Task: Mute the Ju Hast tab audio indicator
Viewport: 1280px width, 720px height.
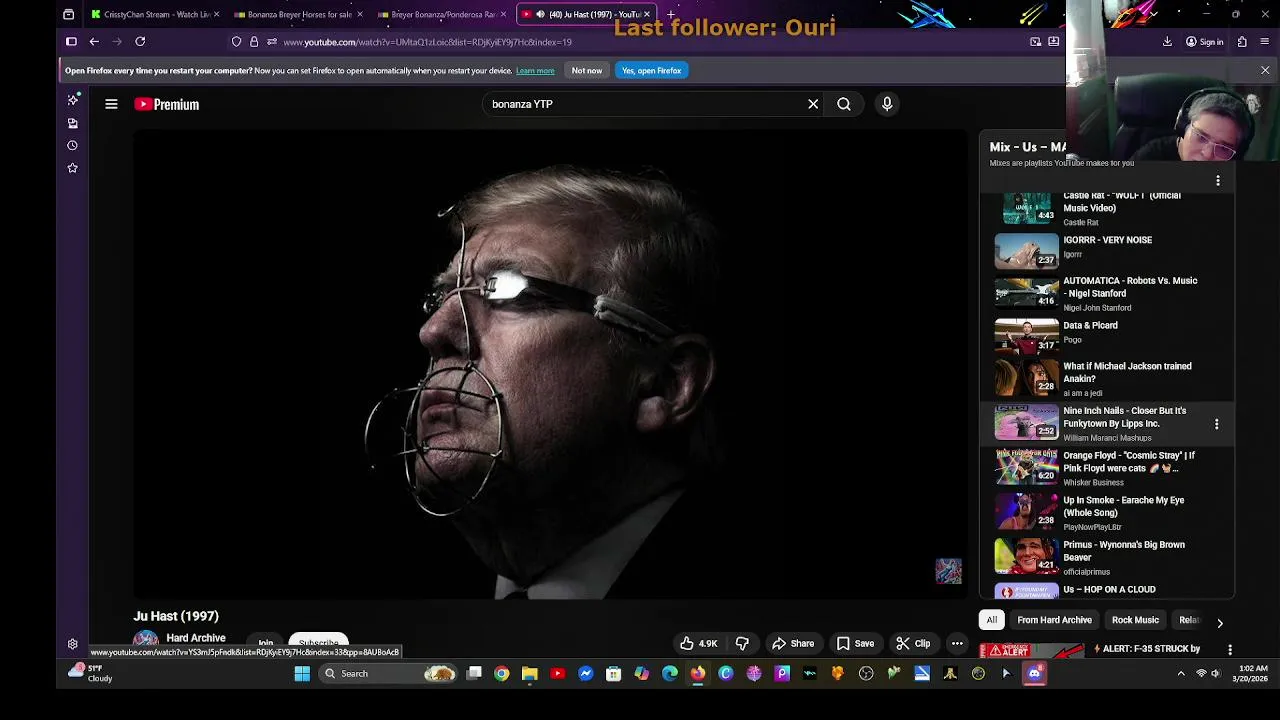Action: 540,15
